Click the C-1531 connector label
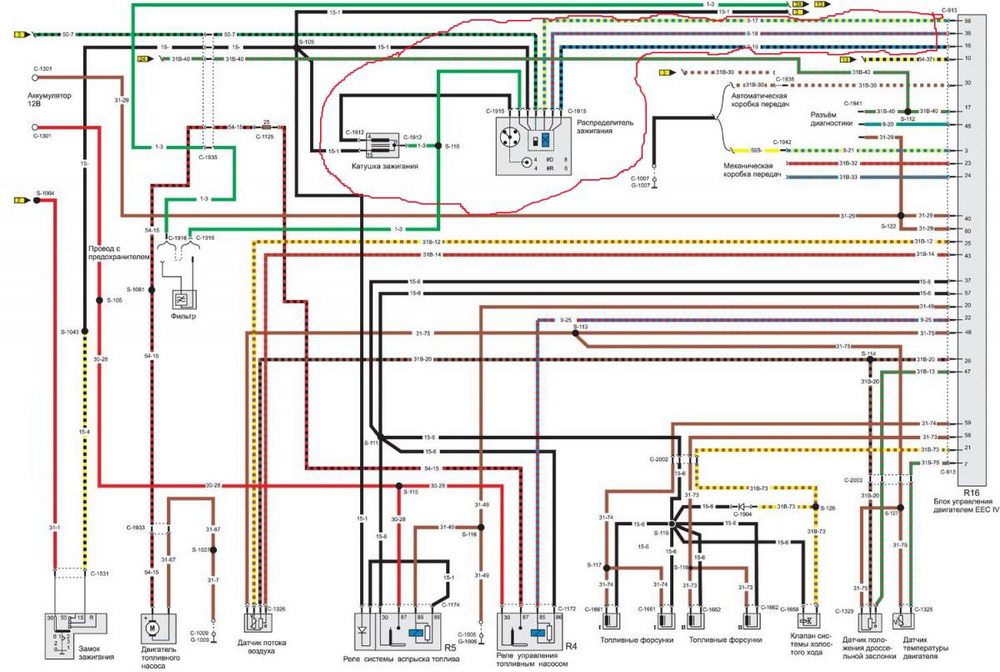 tap(99, 574)
